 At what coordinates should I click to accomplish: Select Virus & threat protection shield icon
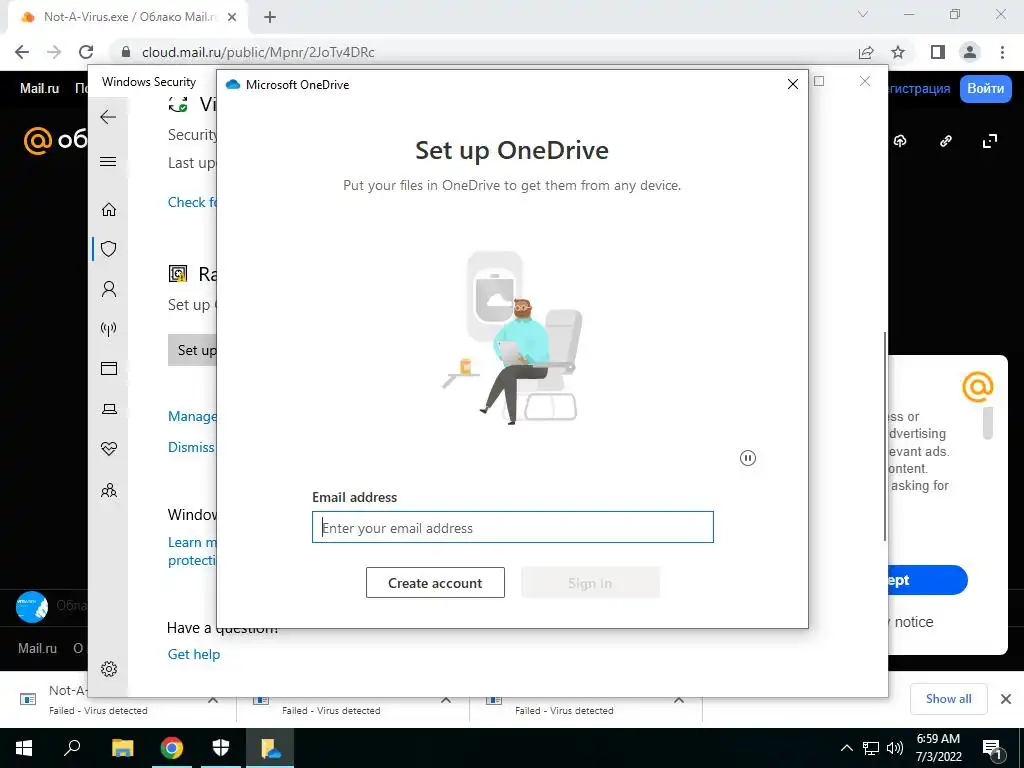tap(108, 249)
